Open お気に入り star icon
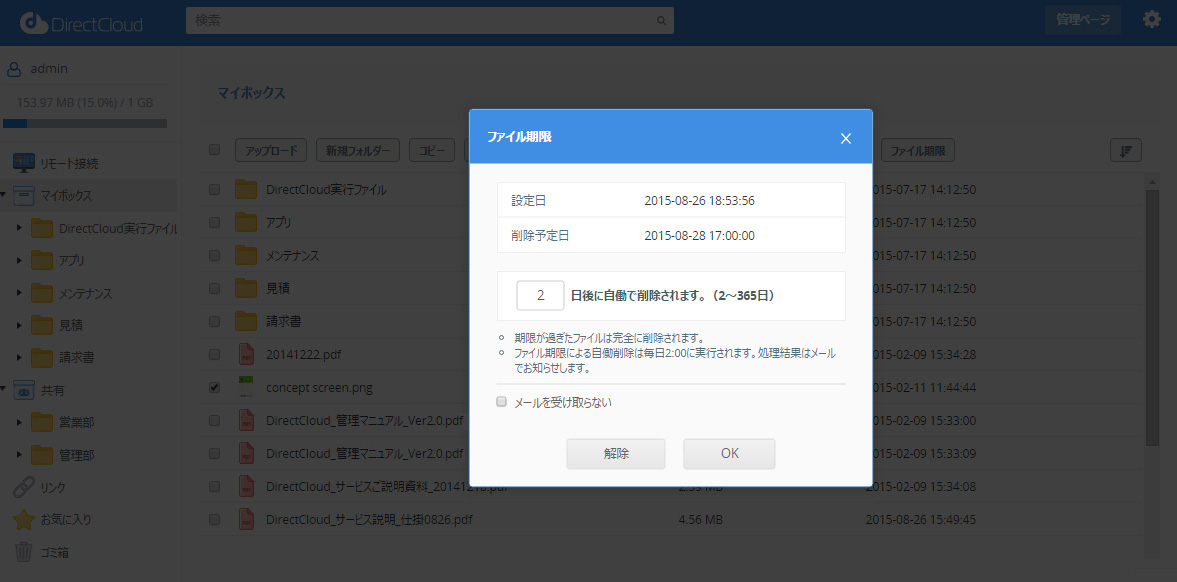The width and height of the screenshot is (1177, 582). 24,519
